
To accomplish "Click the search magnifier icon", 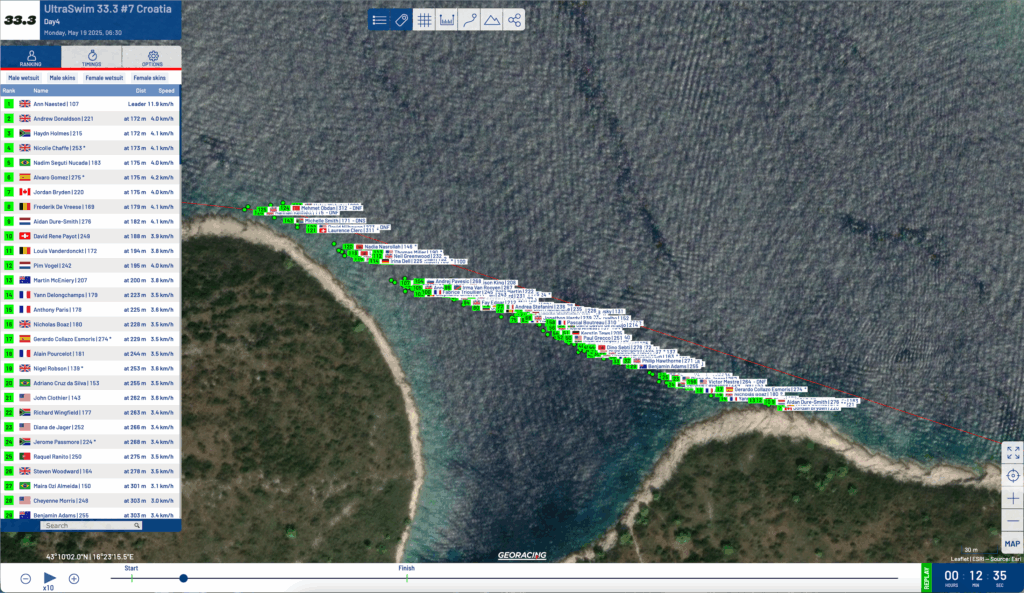I will click(136, 525).
